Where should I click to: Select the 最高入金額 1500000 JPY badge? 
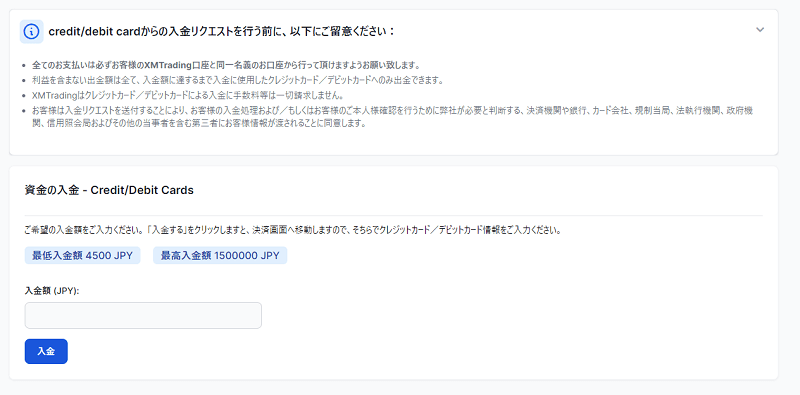point(220,256)
